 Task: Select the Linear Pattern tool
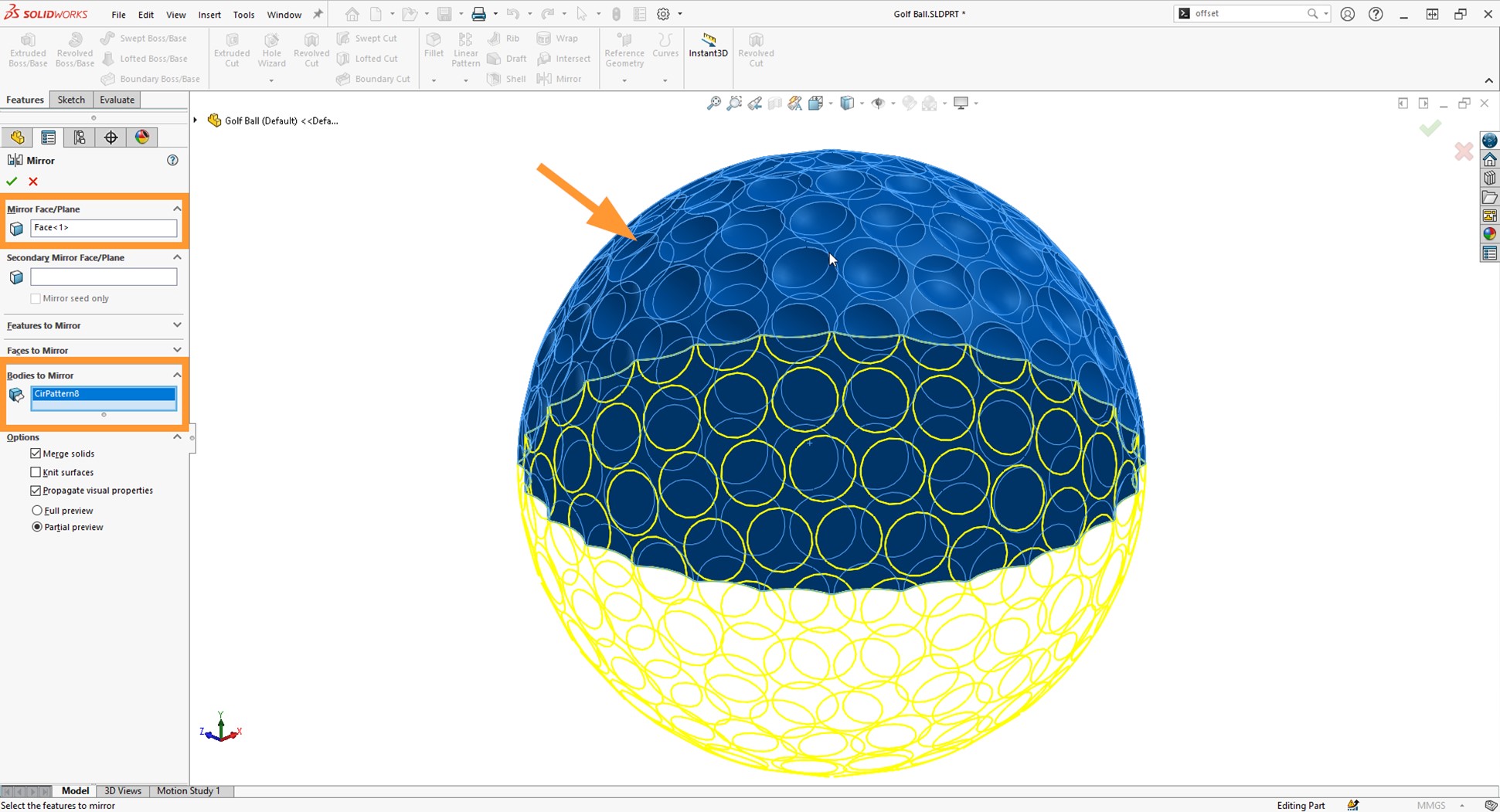(x=465, y=49)
